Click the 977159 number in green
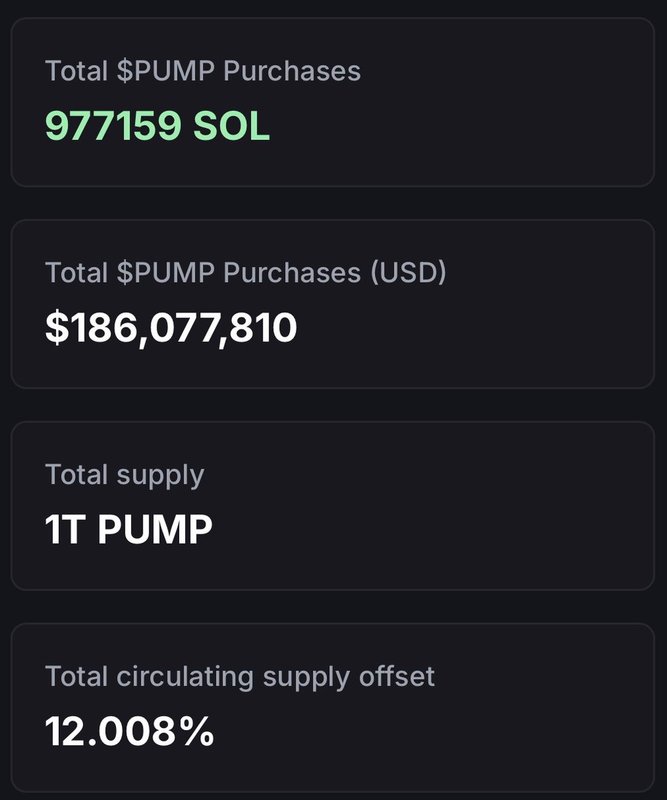This screenshot has width=667, height=800. [114, 126]
